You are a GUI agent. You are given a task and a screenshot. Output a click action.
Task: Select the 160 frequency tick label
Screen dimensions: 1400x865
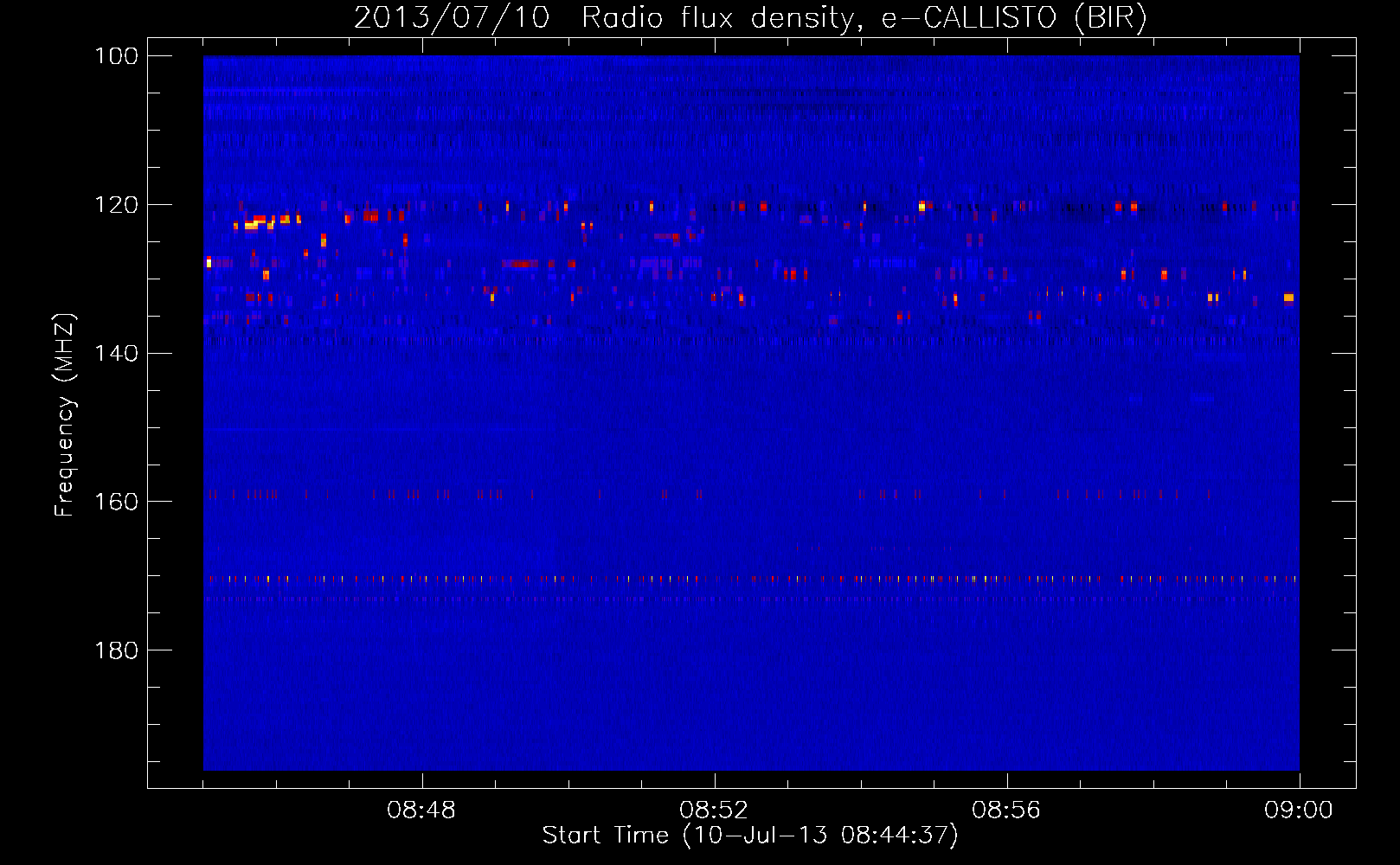116,502
